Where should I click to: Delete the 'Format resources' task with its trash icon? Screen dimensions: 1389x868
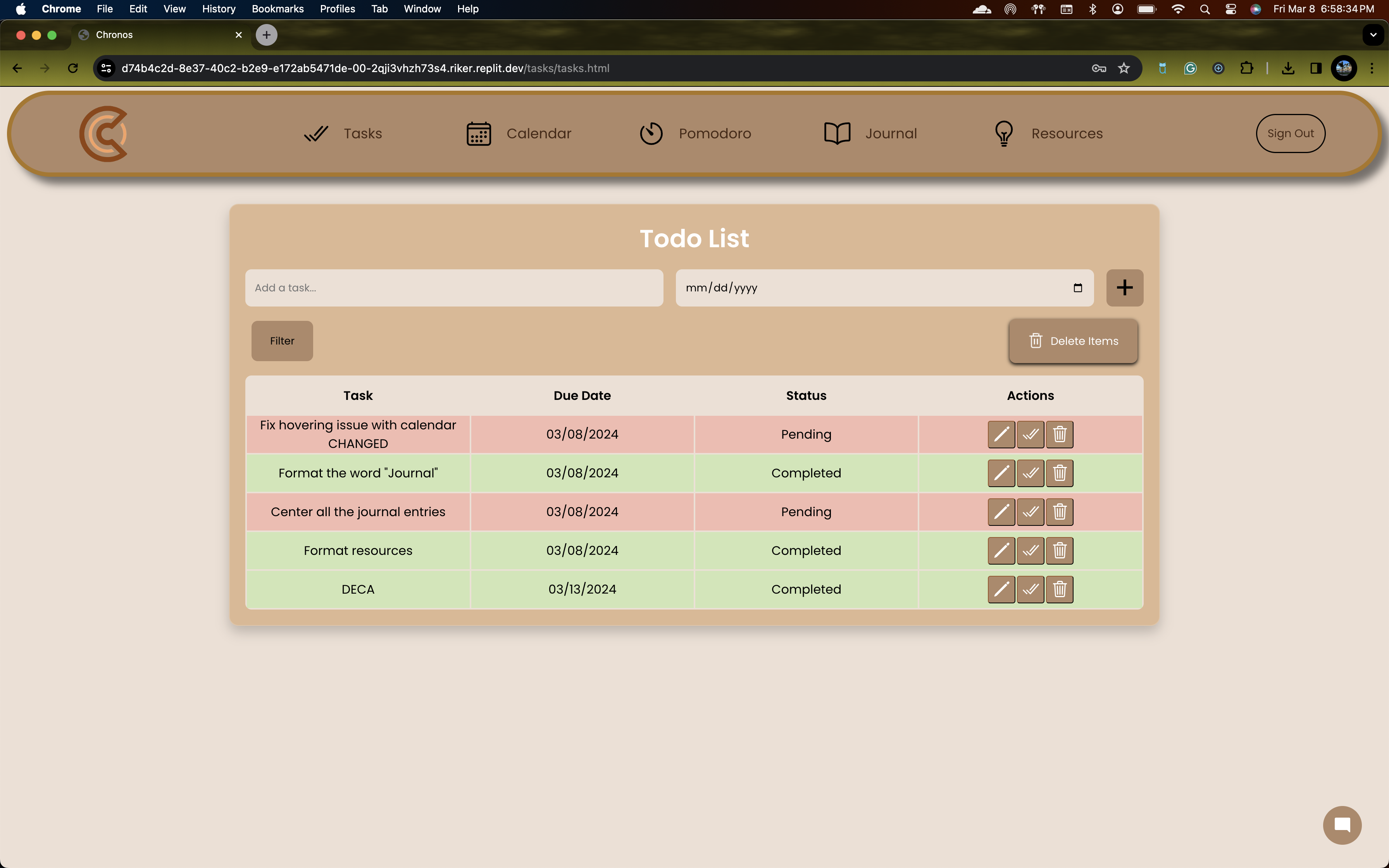click(x=1060, y=551)
